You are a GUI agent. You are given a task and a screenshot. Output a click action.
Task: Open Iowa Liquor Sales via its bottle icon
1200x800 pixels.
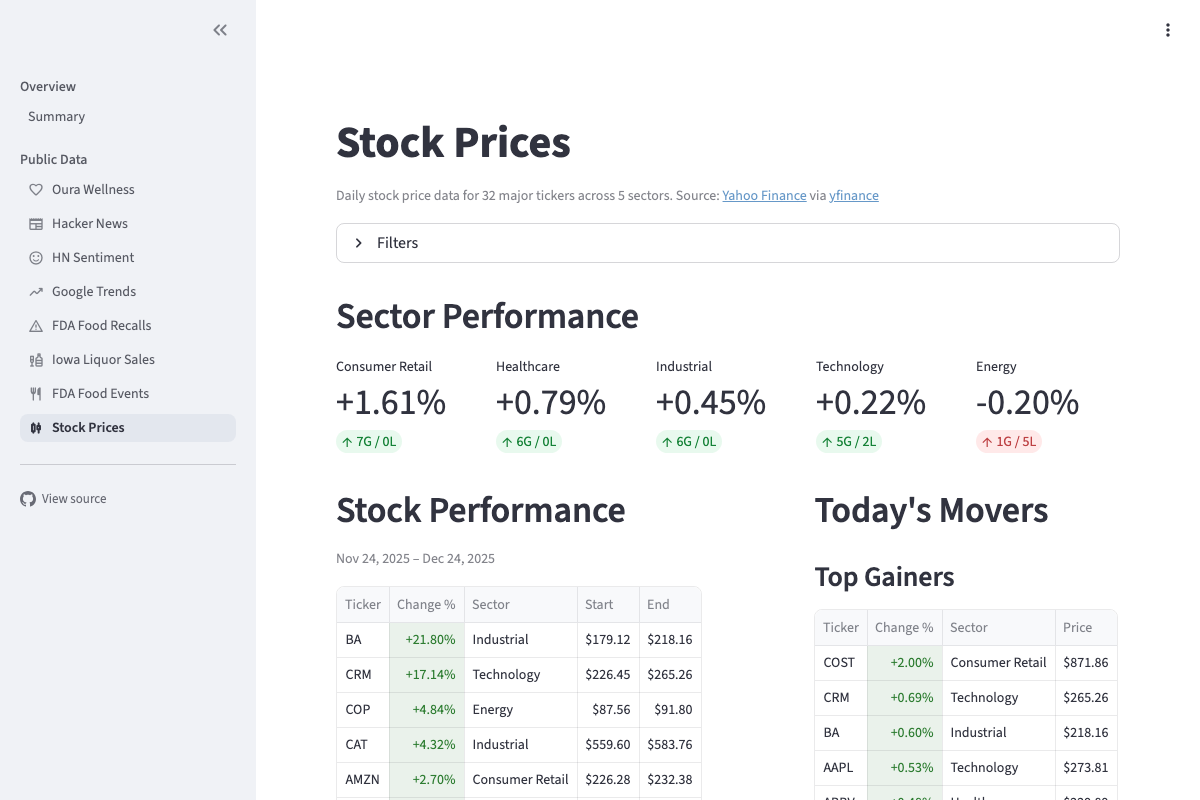click(x=36, y=359)
